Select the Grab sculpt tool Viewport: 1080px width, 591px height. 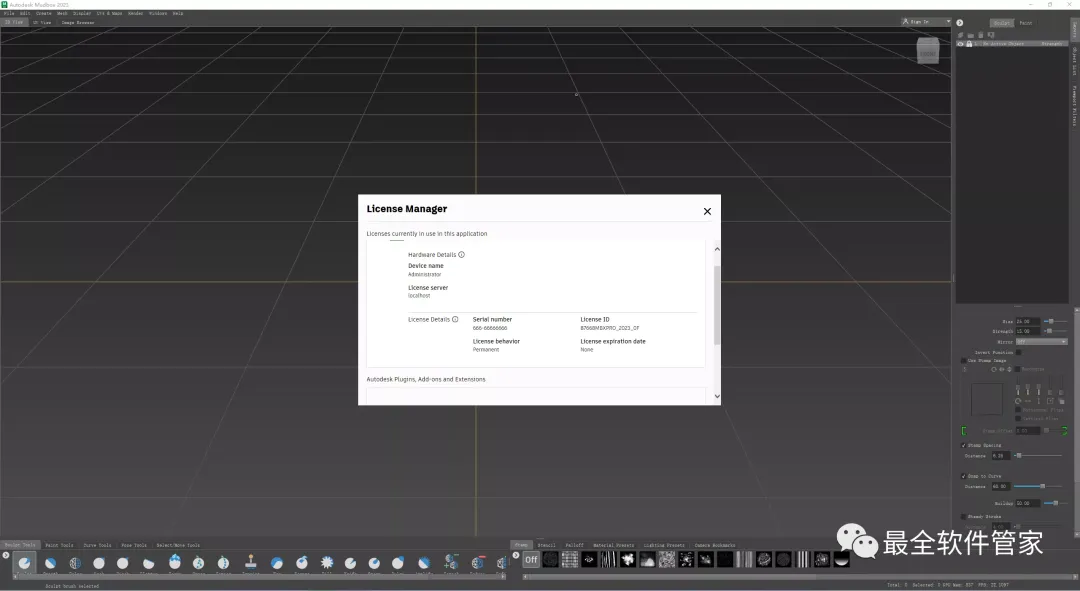tap(99, 563)
